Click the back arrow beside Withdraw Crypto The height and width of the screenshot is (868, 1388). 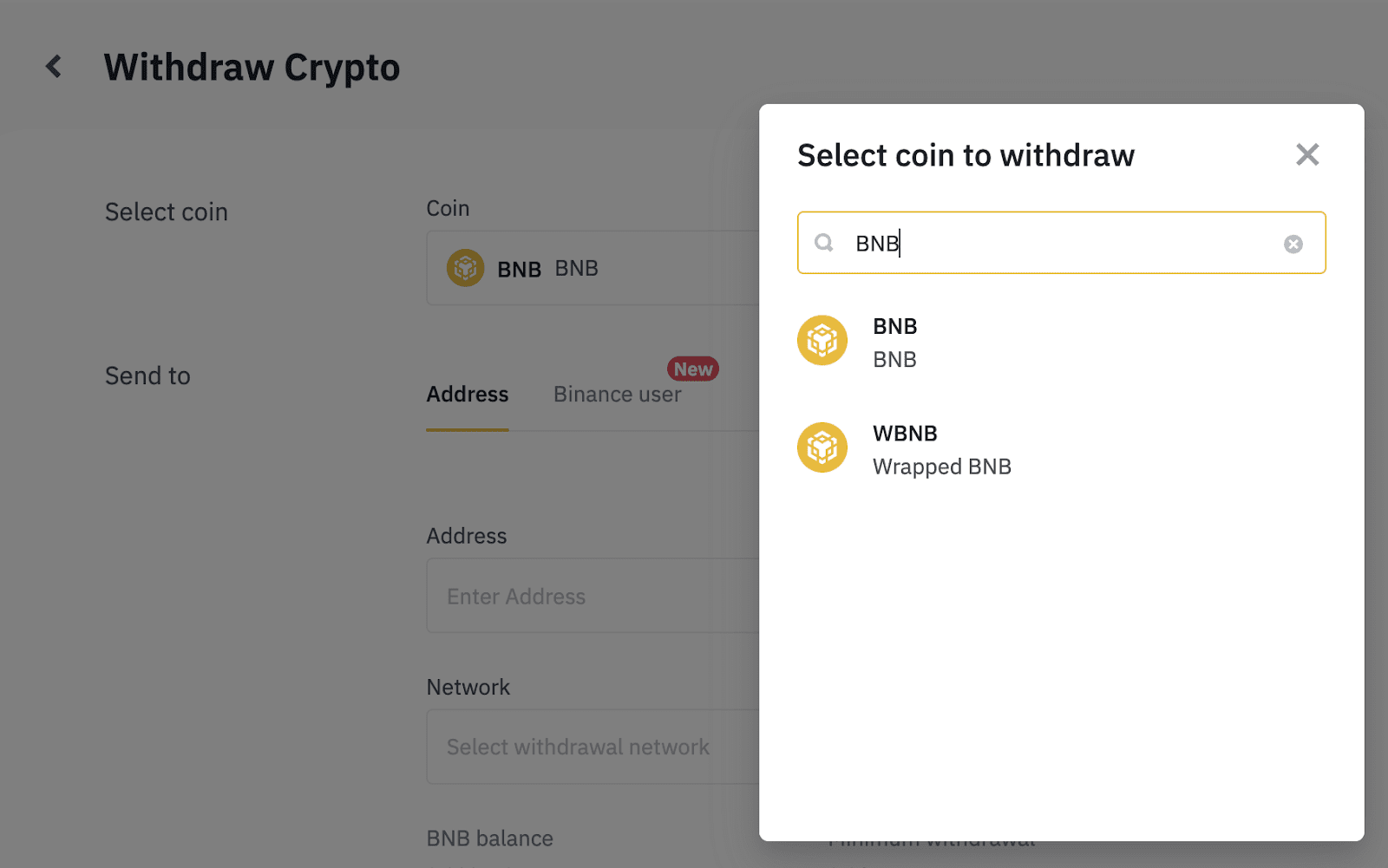54,67
